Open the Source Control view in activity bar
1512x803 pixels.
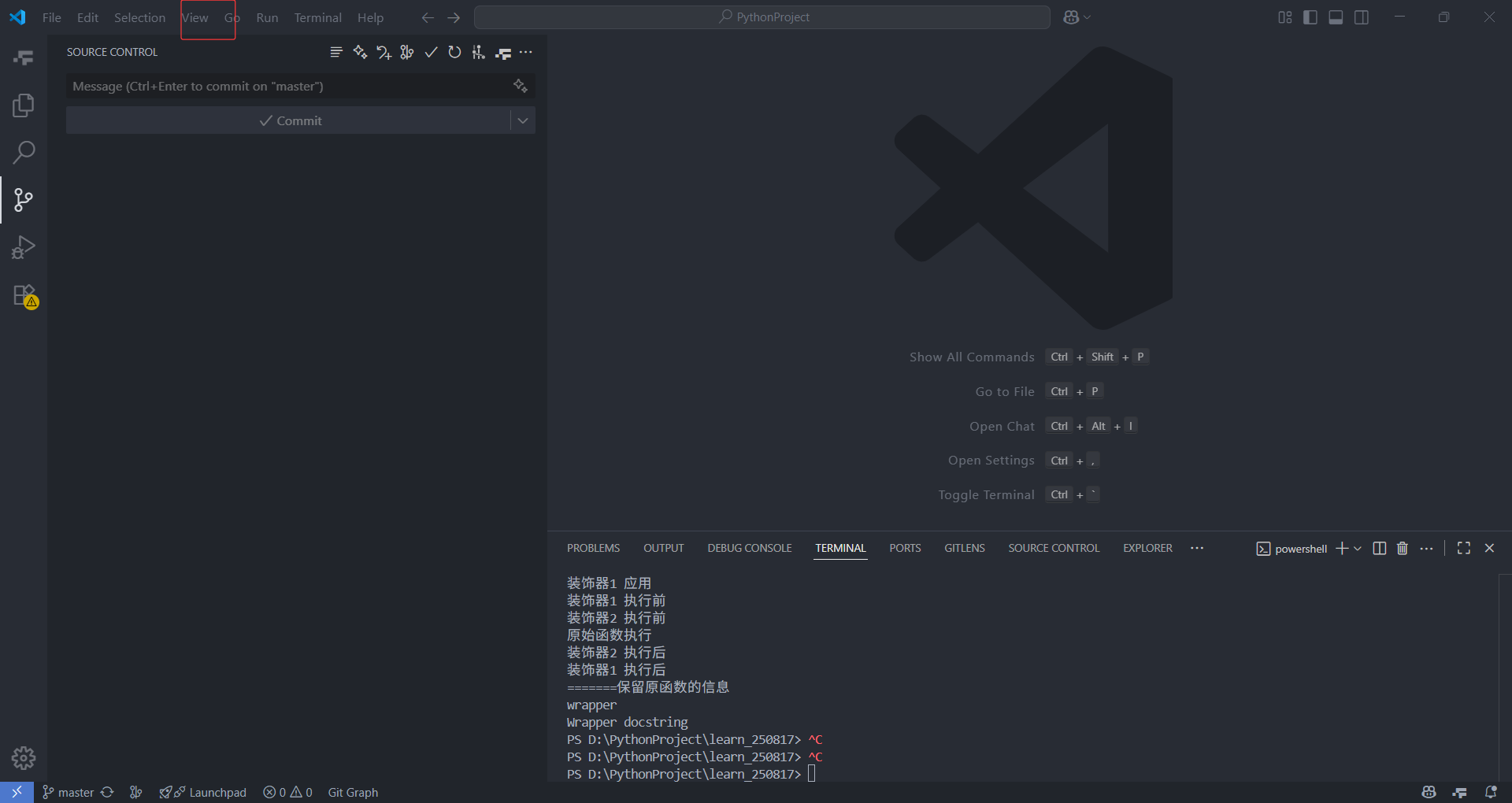pos(24,199)
